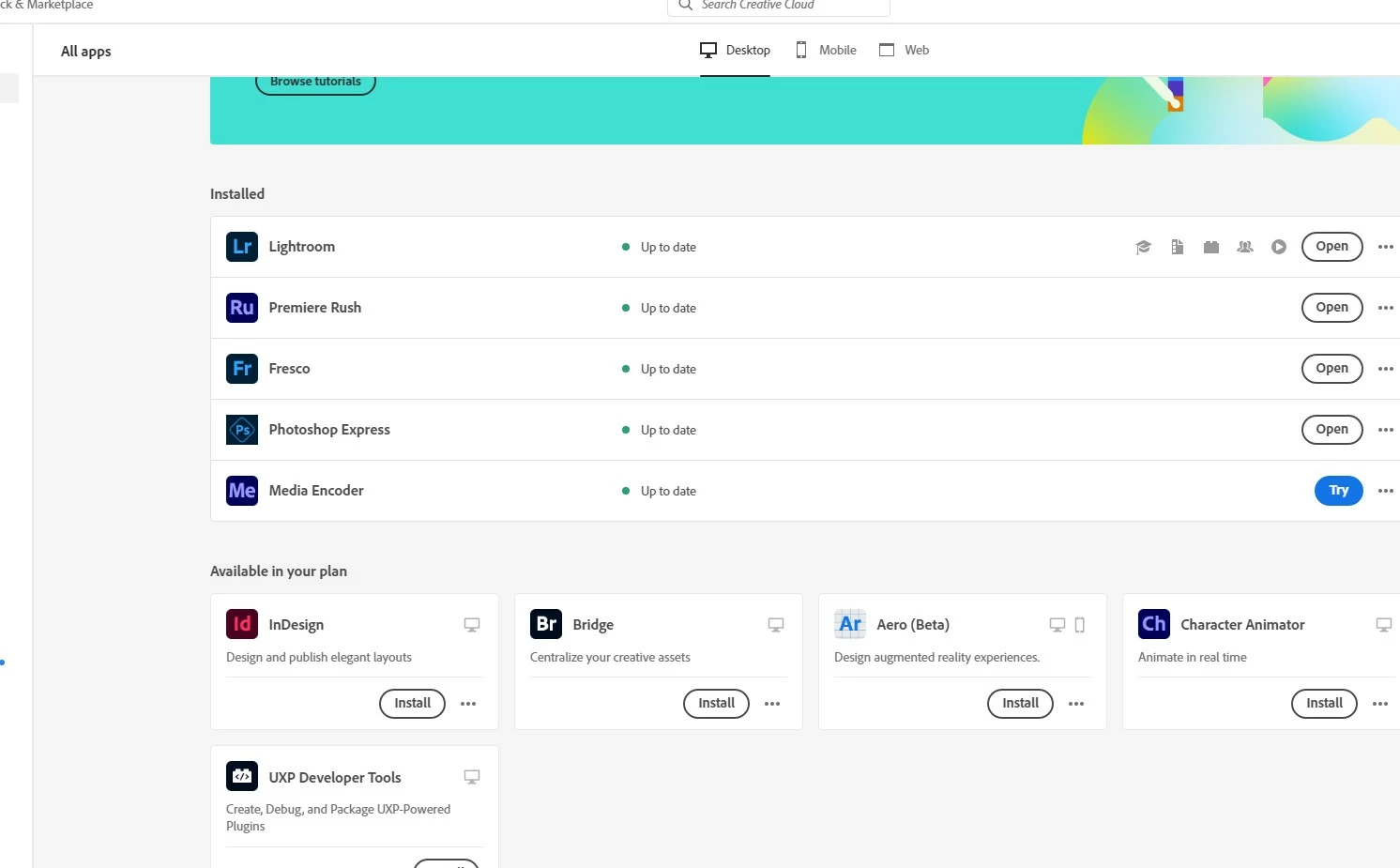Screen dimensions: 1400x868
Task: Click the search magnifier icon
Action: pos(686,5)
